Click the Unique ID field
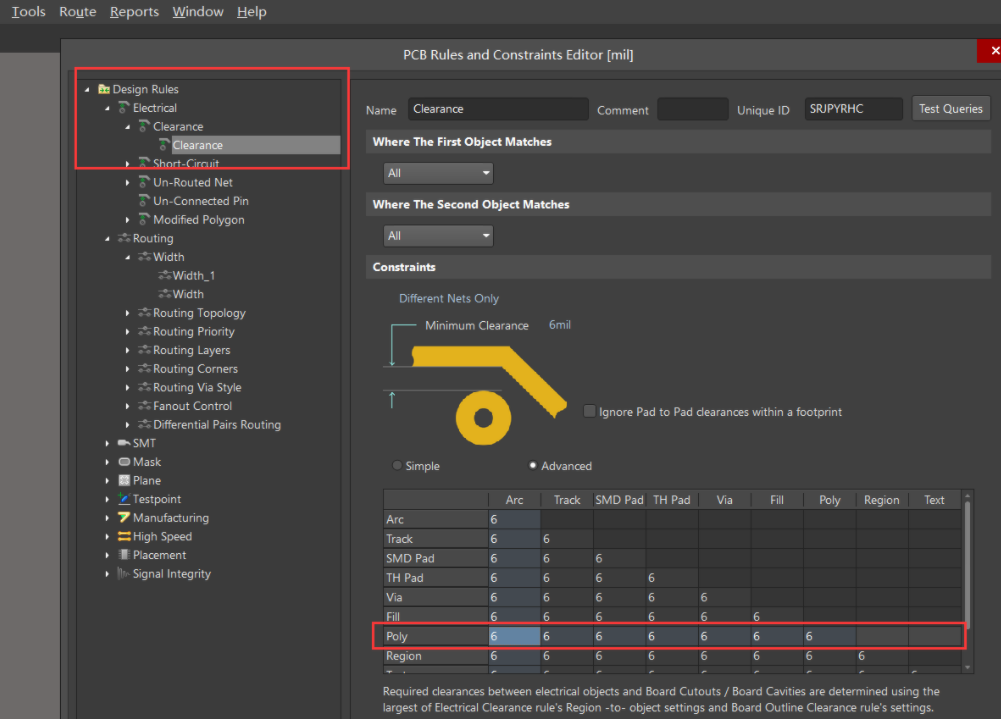This screenshot has height=719, width=1001. [x=854, y=109]
